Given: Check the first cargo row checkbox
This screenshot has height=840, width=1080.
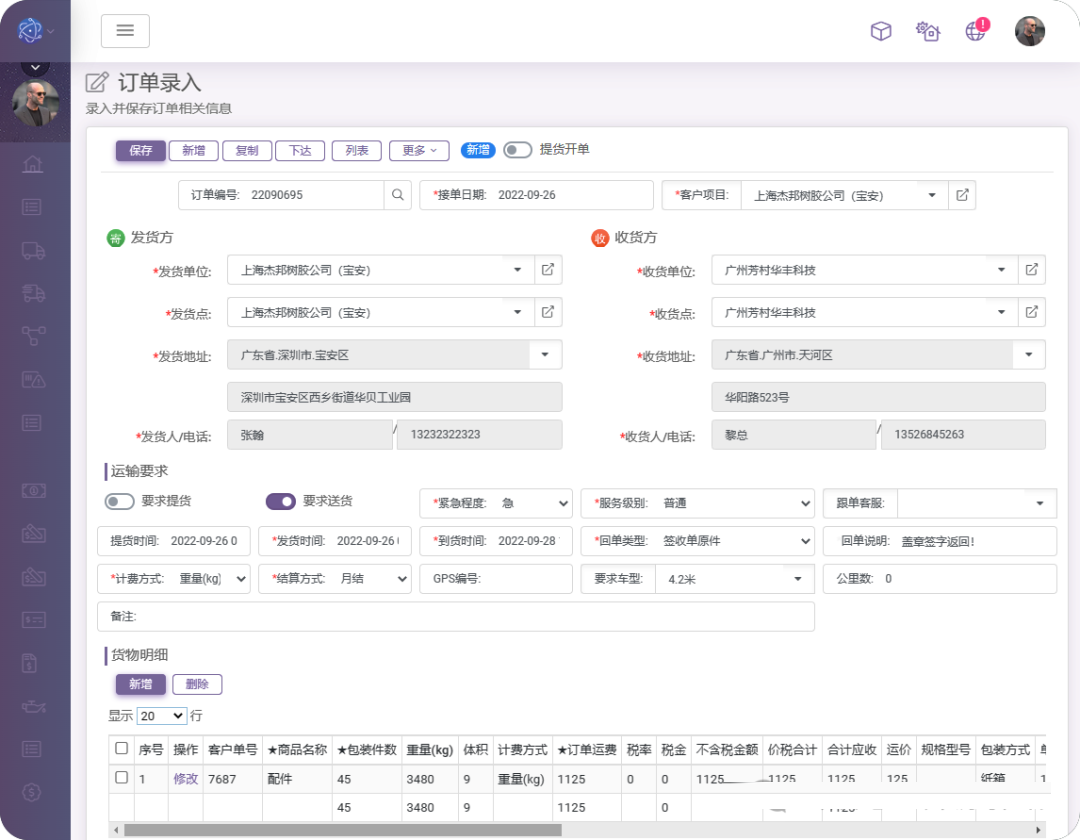Looking at the screenshot, I should (x=121, y=777).
